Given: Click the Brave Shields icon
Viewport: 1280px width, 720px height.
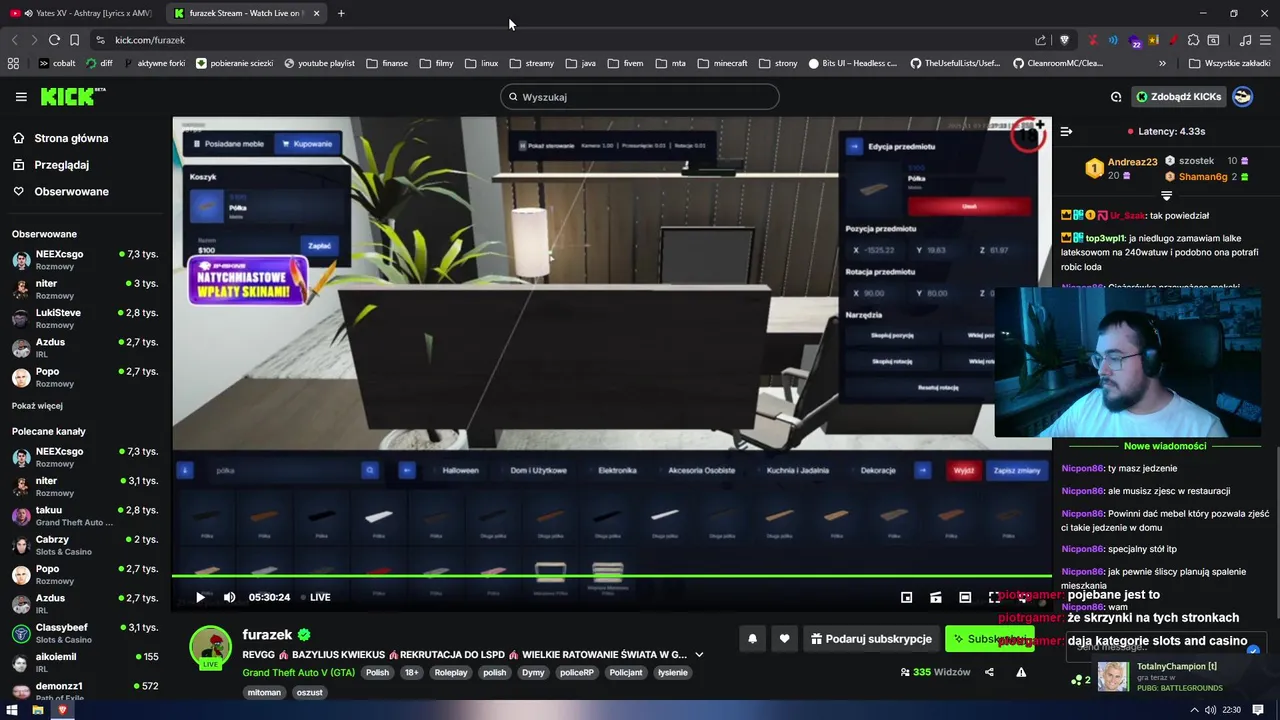Looking at the screenshot, I should pyautogui.click(x=1064, y=40).
